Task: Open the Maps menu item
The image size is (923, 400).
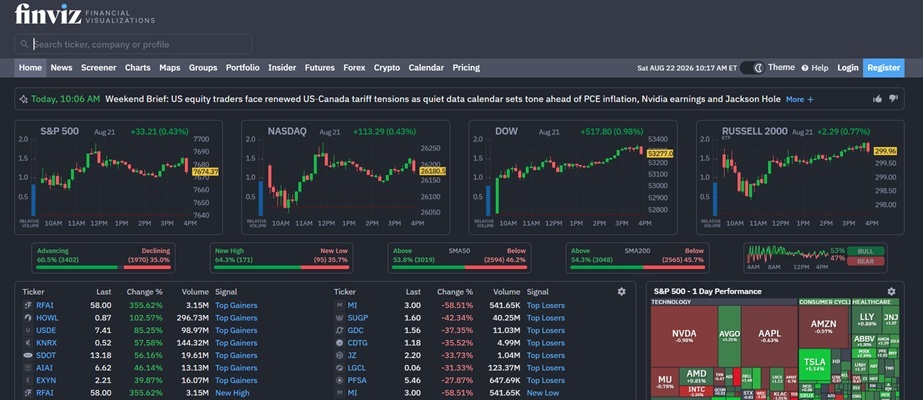Action: (170, 68)
